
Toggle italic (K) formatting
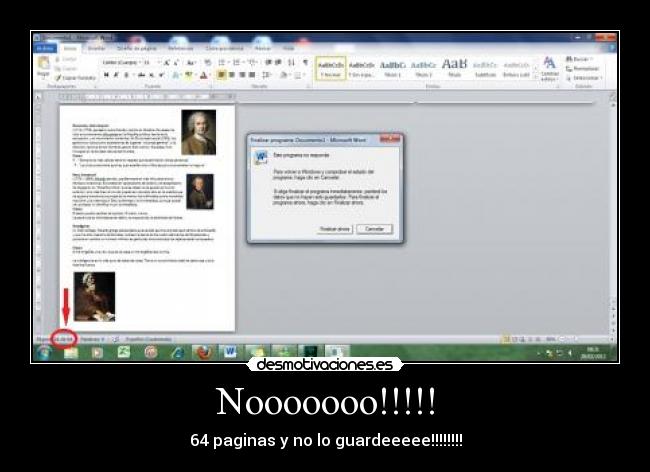coord(116,75)
